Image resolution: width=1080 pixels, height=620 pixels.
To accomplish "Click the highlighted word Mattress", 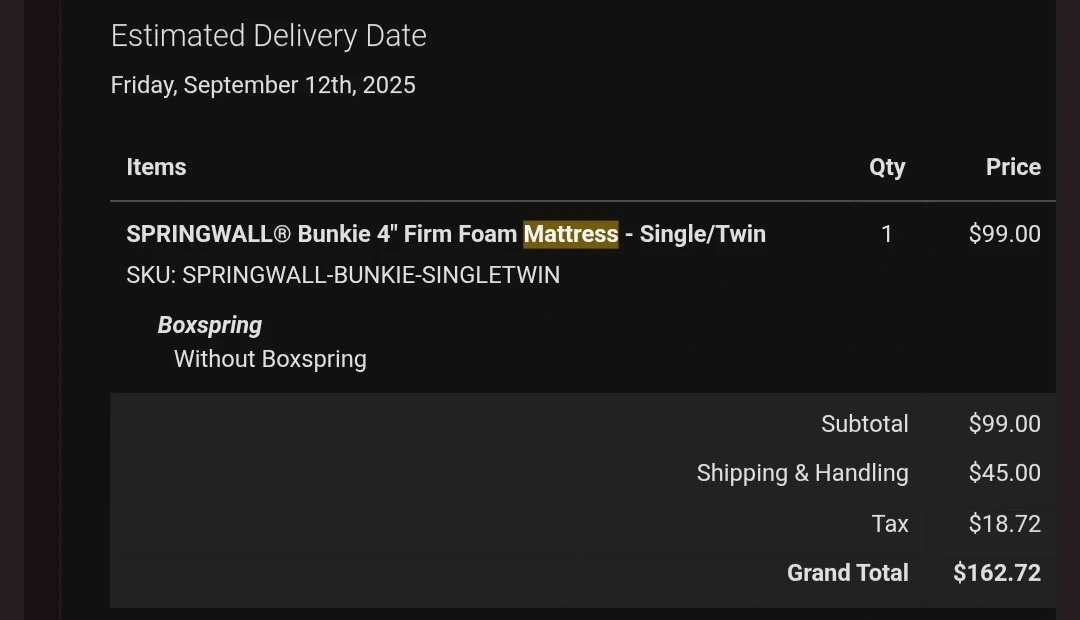I will (x=571, y=234).
